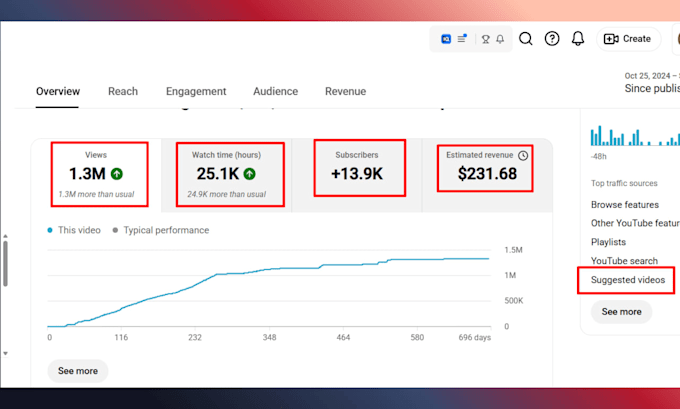Switch to the Reach tab
This screenshot has width=680, height=409.
click(123, 92)
